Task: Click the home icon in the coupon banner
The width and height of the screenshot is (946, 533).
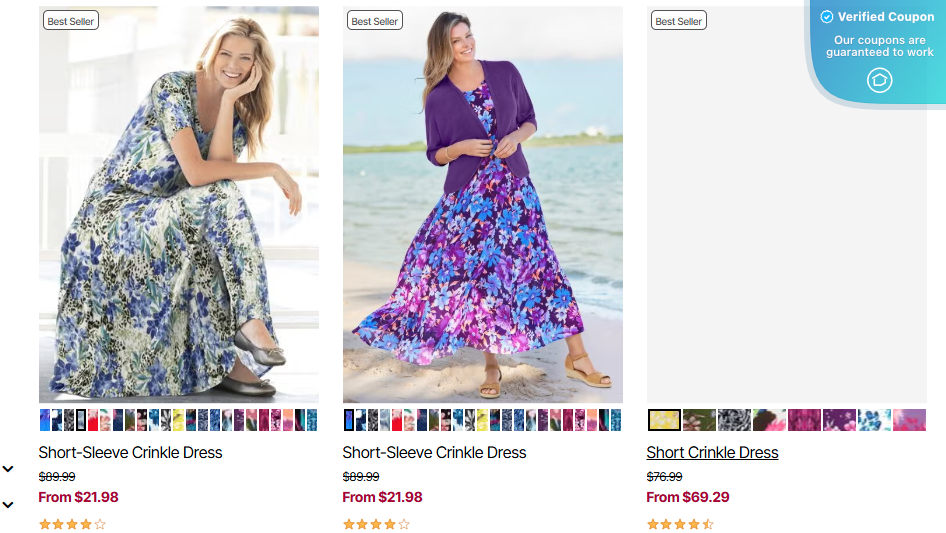Action: (879, 80)
